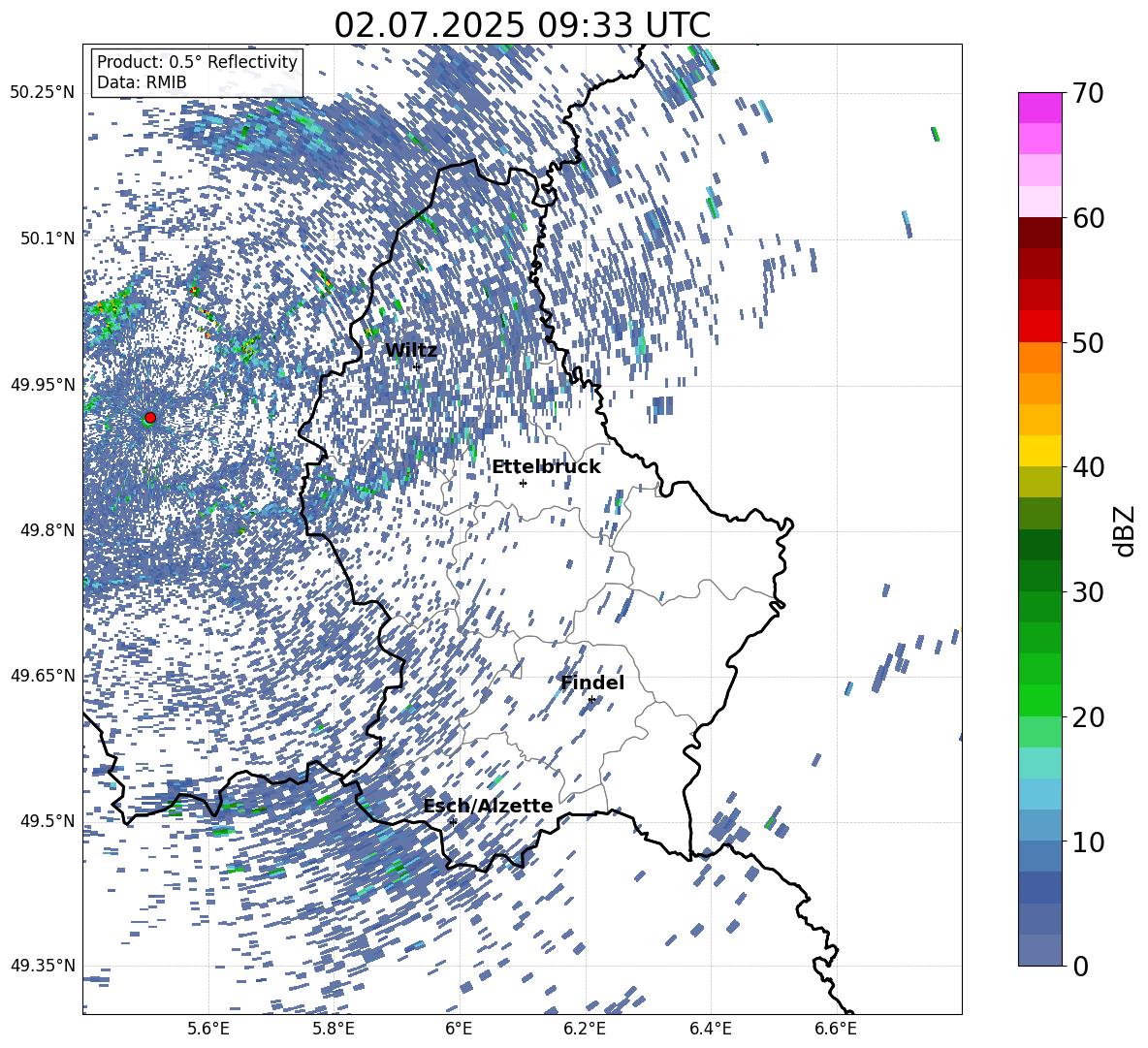Pick the magenta top swatch on the colorbar

[1040, 109]
